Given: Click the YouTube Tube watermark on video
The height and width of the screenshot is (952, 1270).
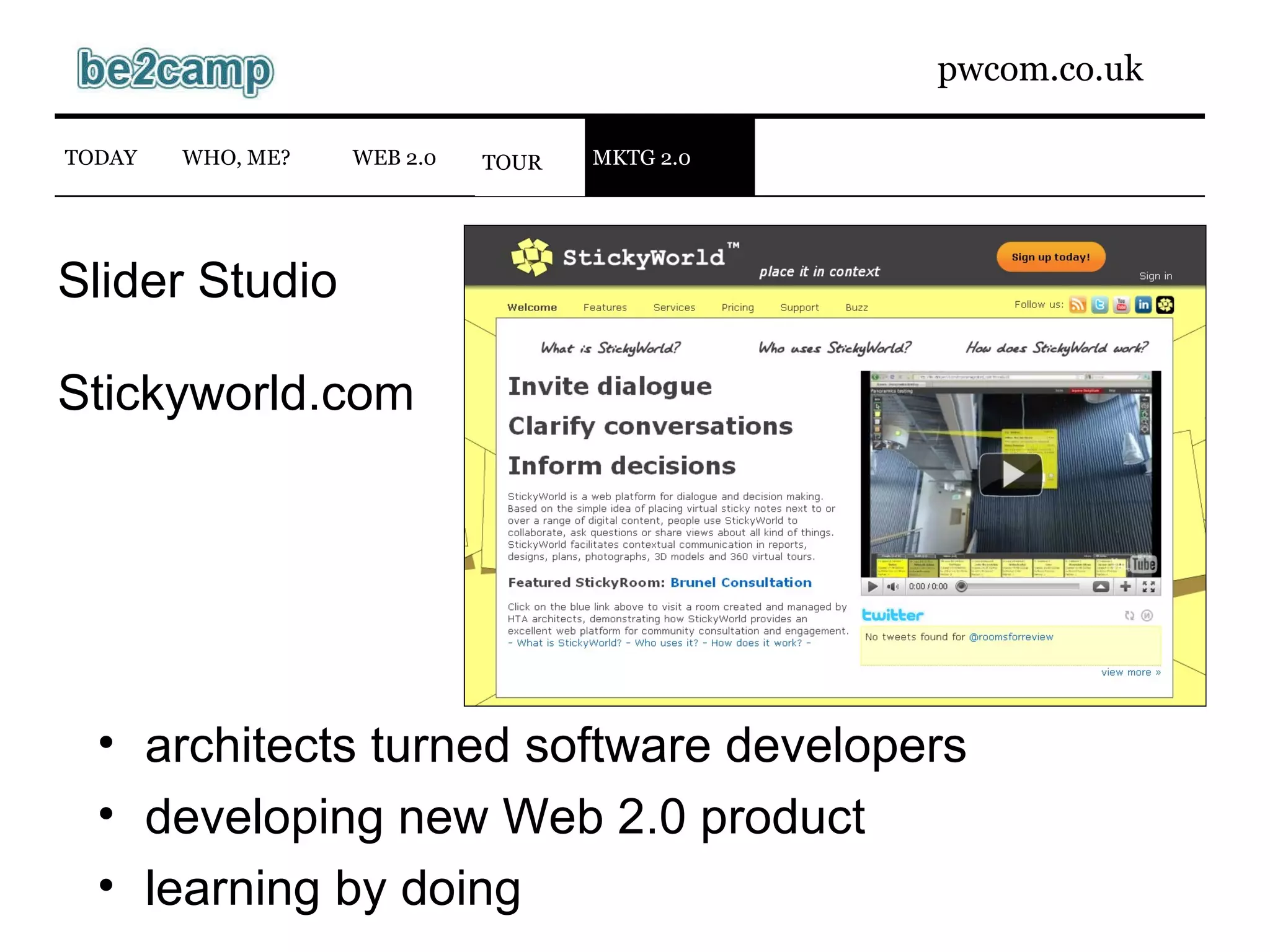Looking at the screenshot, I should [x=1143, y=564].
